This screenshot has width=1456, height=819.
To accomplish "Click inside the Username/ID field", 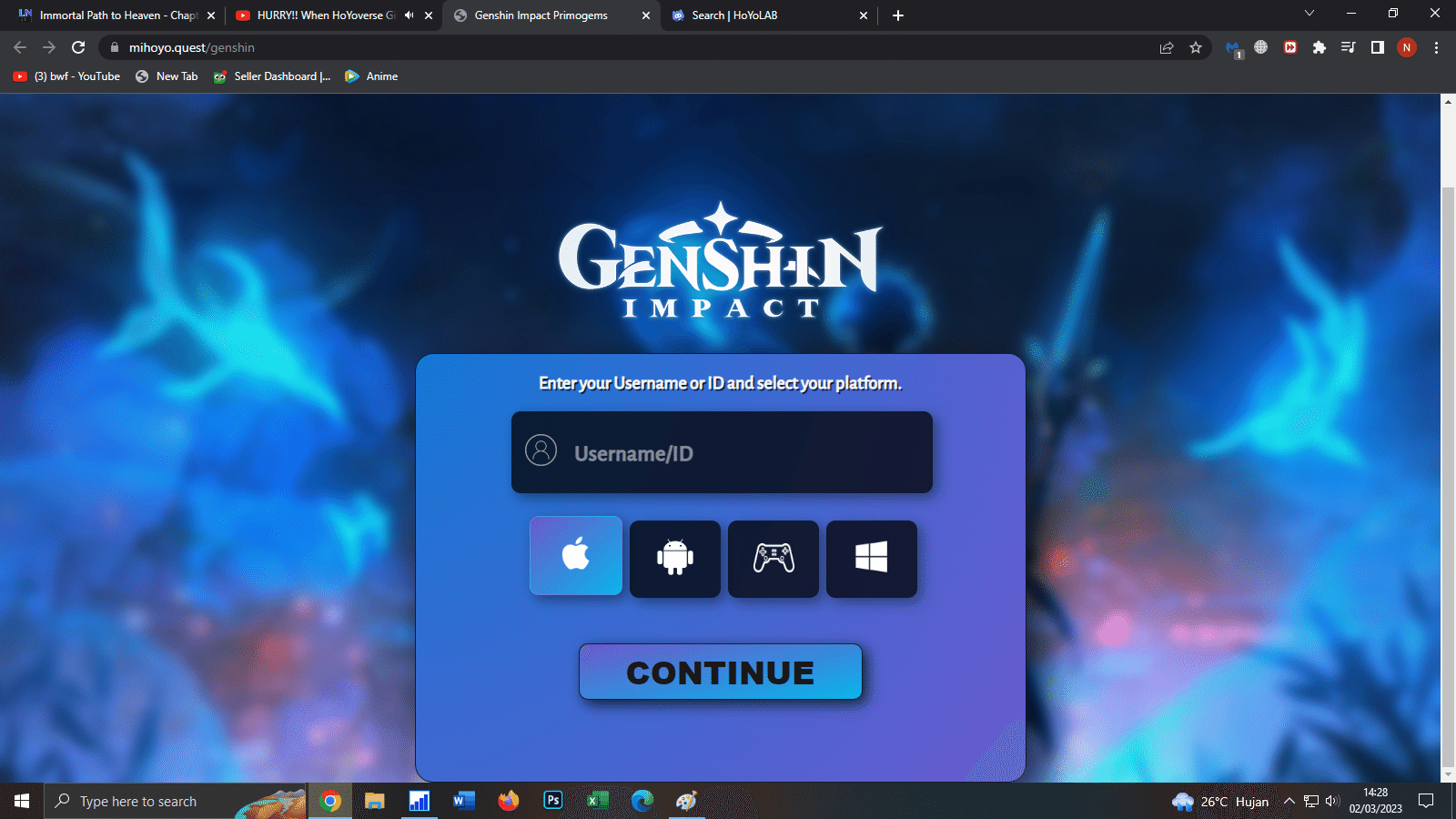I will point(722,452).
